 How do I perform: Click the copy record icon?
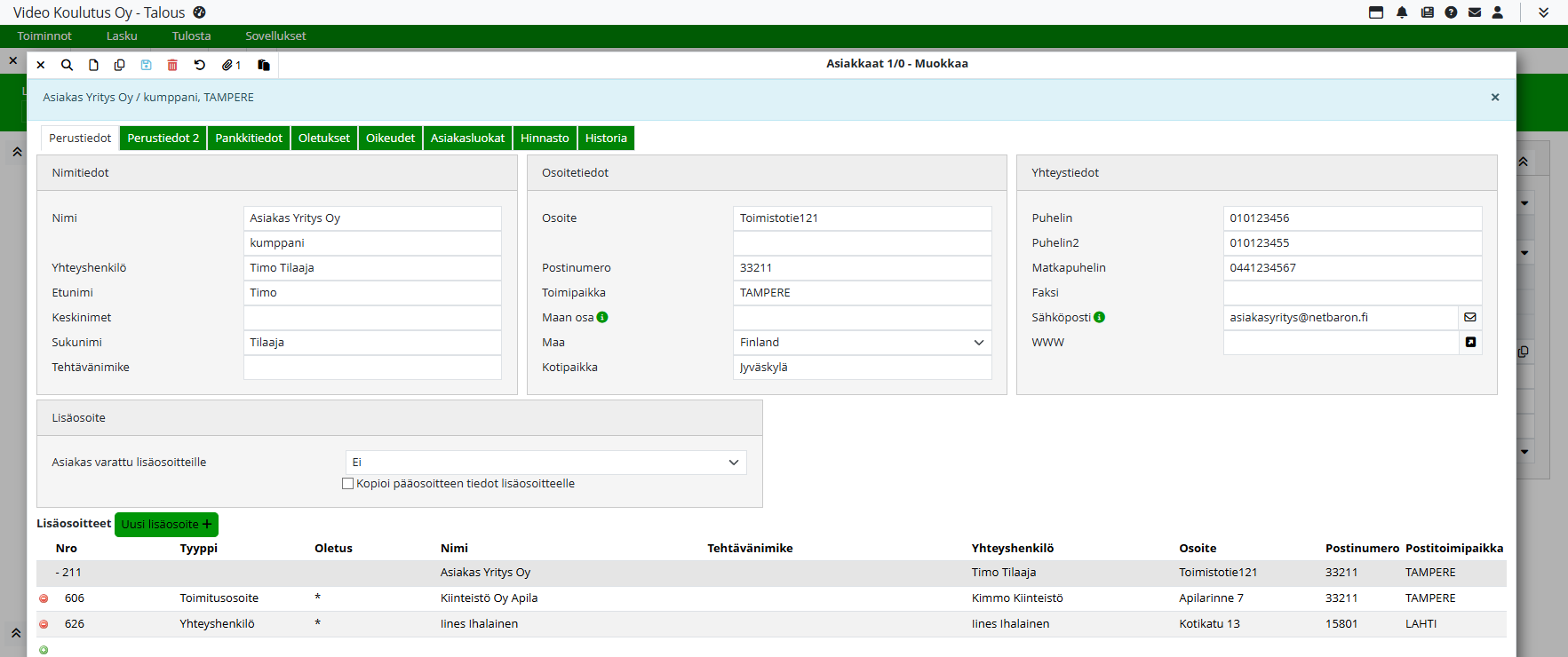(x=120, y=65)
